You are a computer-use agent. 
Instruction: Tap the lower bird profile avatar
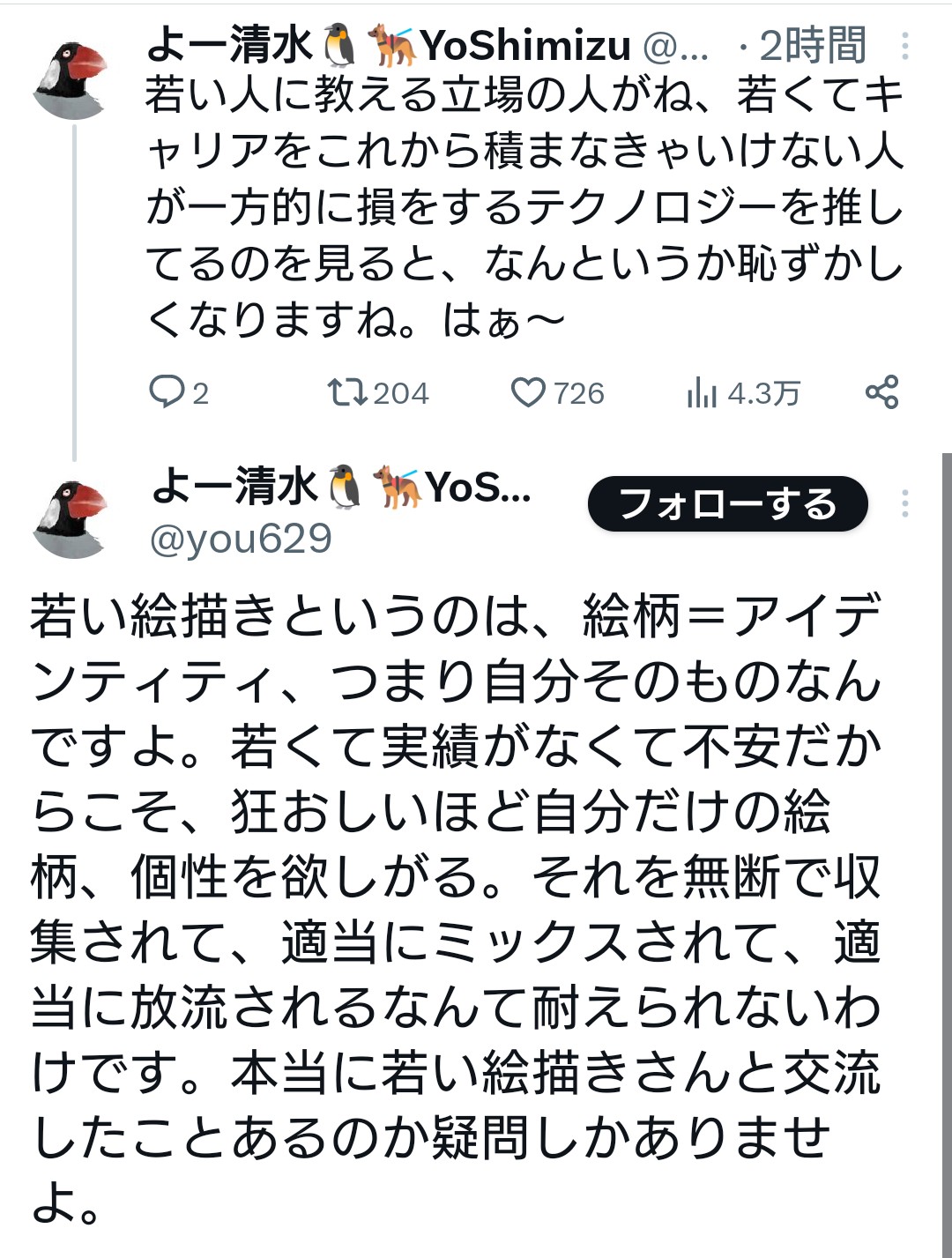point(71,519)
